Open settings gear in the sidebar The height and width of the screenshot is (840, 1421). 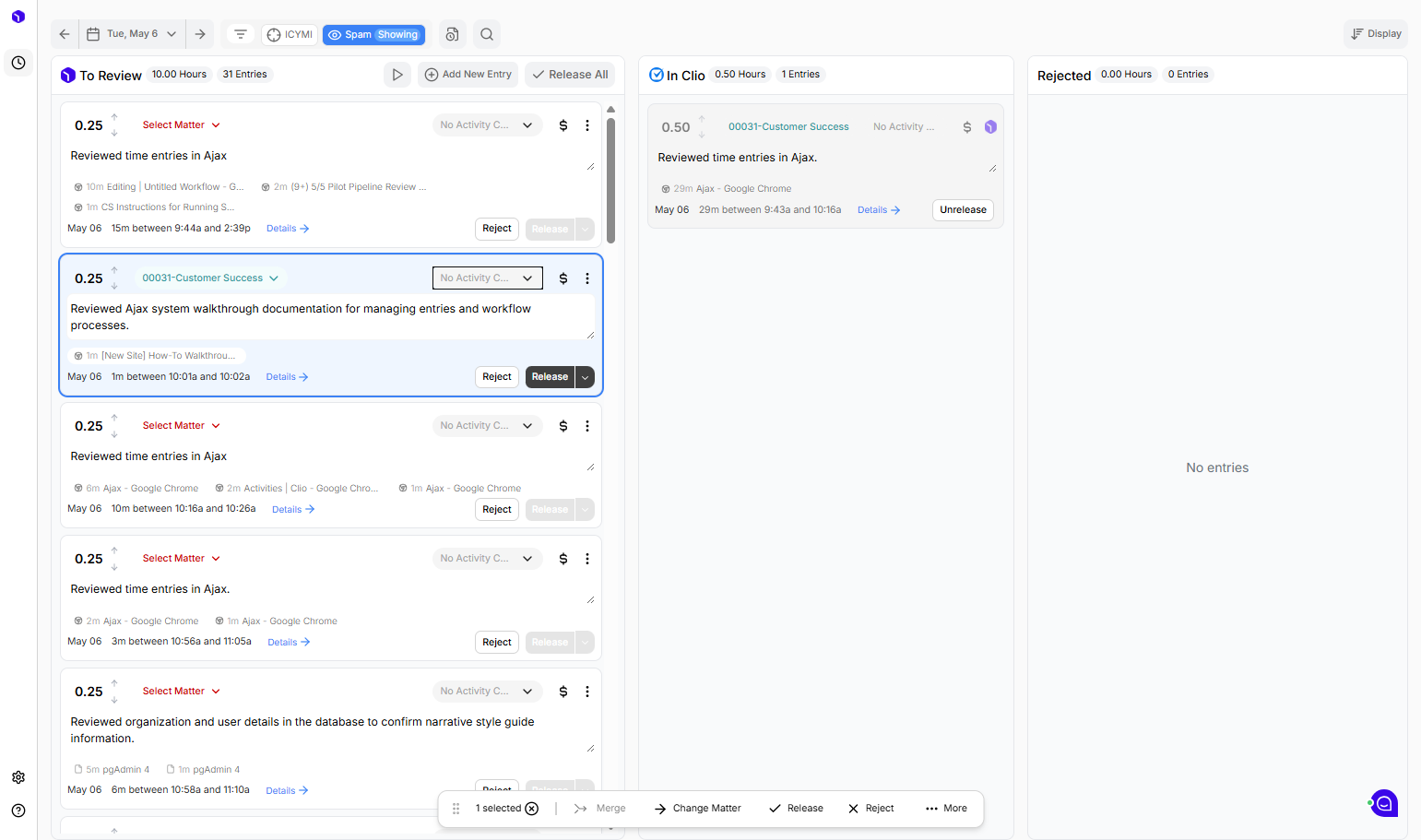pyautogui.click(x=18, y=777)
